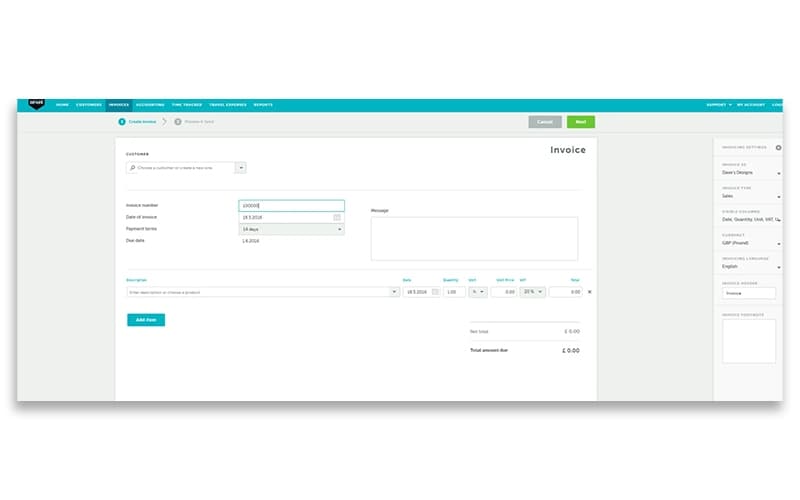Image resolution: width=800 pixels, height=500 pixels.
Task: Click step two Preview & Send circle icon
Action: pyautogui.click(x=178, y=122)
